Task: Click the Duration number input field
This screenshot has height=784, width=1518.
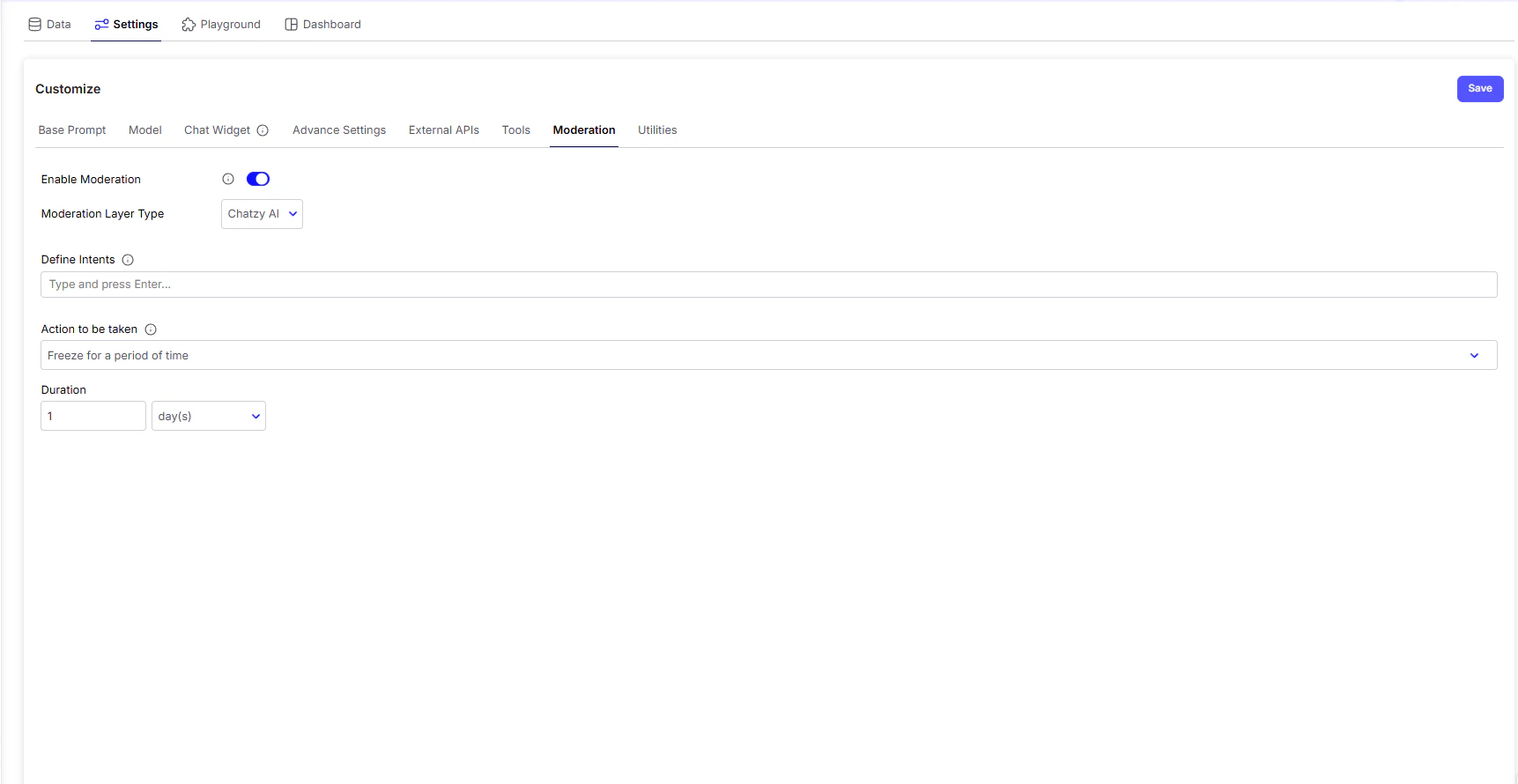Action: 93,416
